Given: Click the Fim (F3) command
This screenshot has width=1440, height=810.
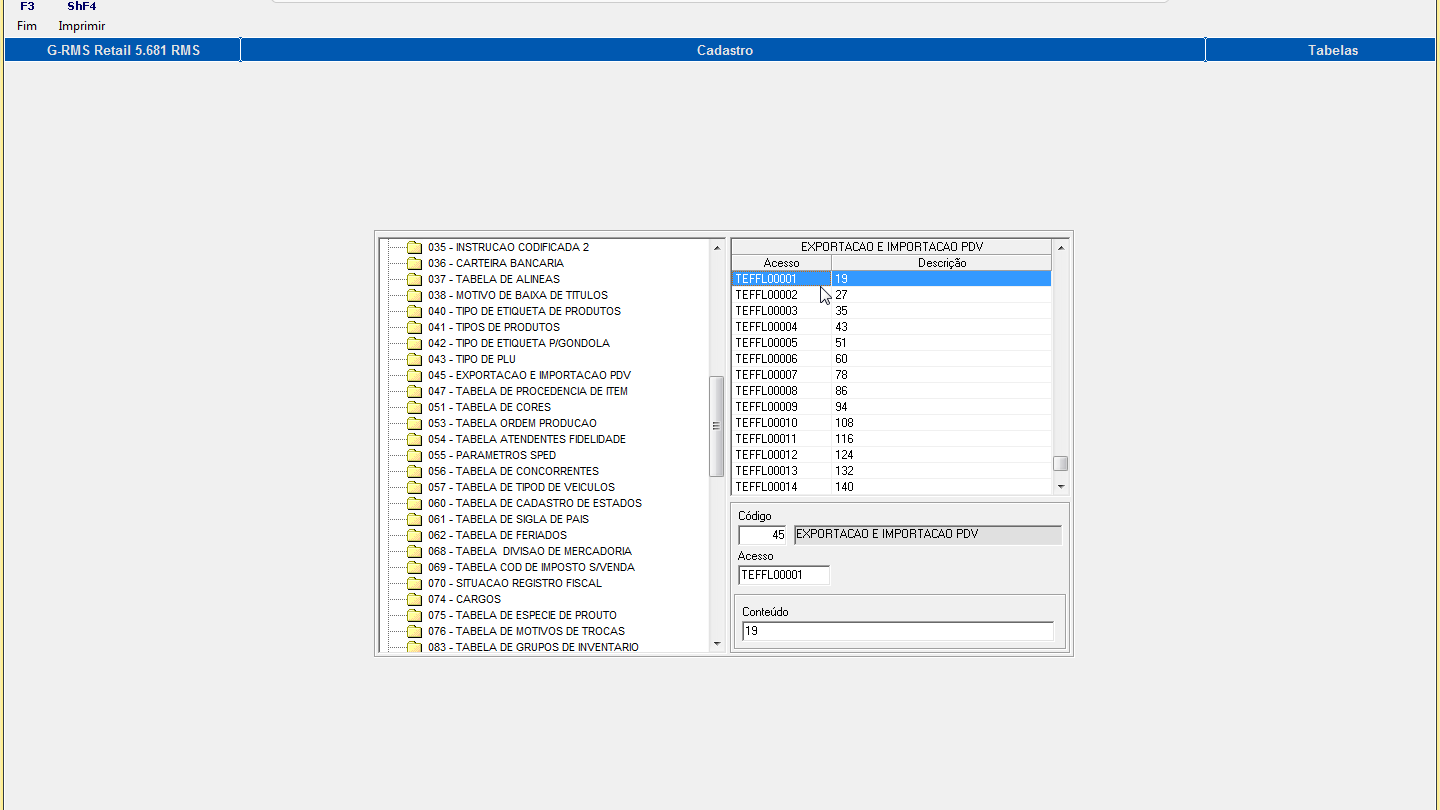Looking at the screenshot, I should pos(27,16).
